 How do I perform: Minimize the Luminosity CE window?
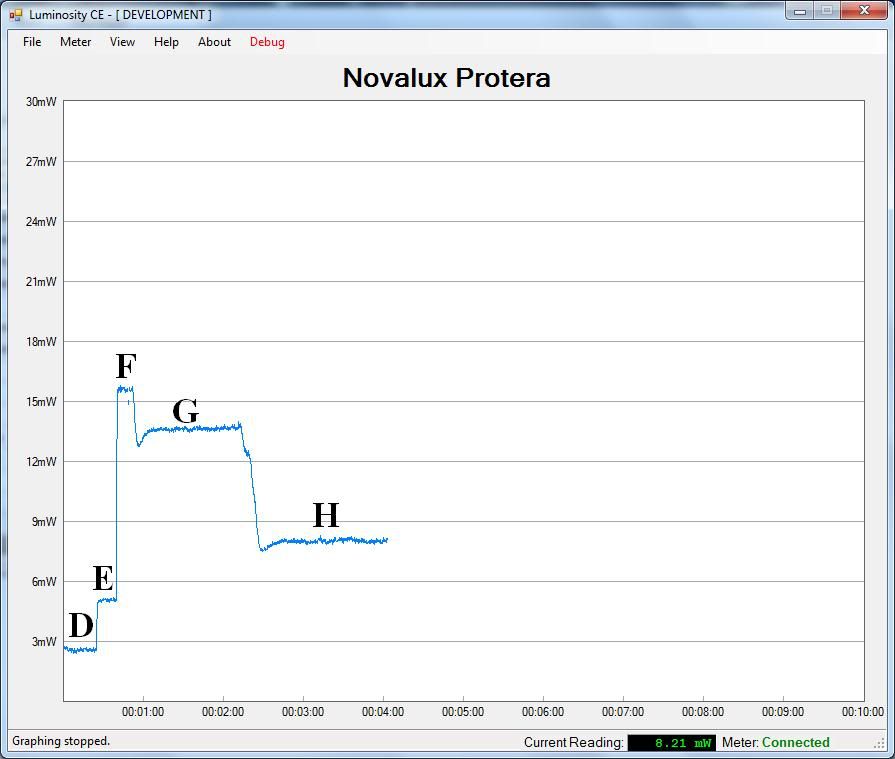coord(800,11)
